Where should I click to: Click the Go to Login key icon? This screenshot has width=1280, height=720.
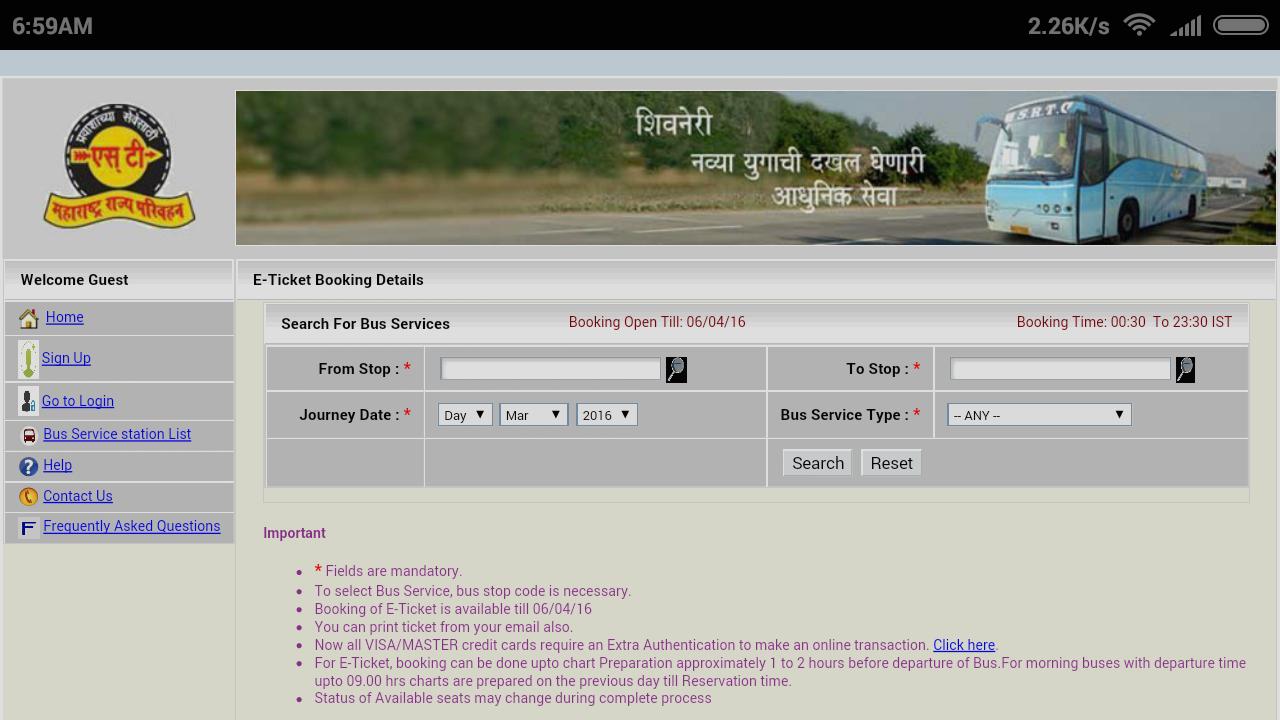(x=29, y=400)
